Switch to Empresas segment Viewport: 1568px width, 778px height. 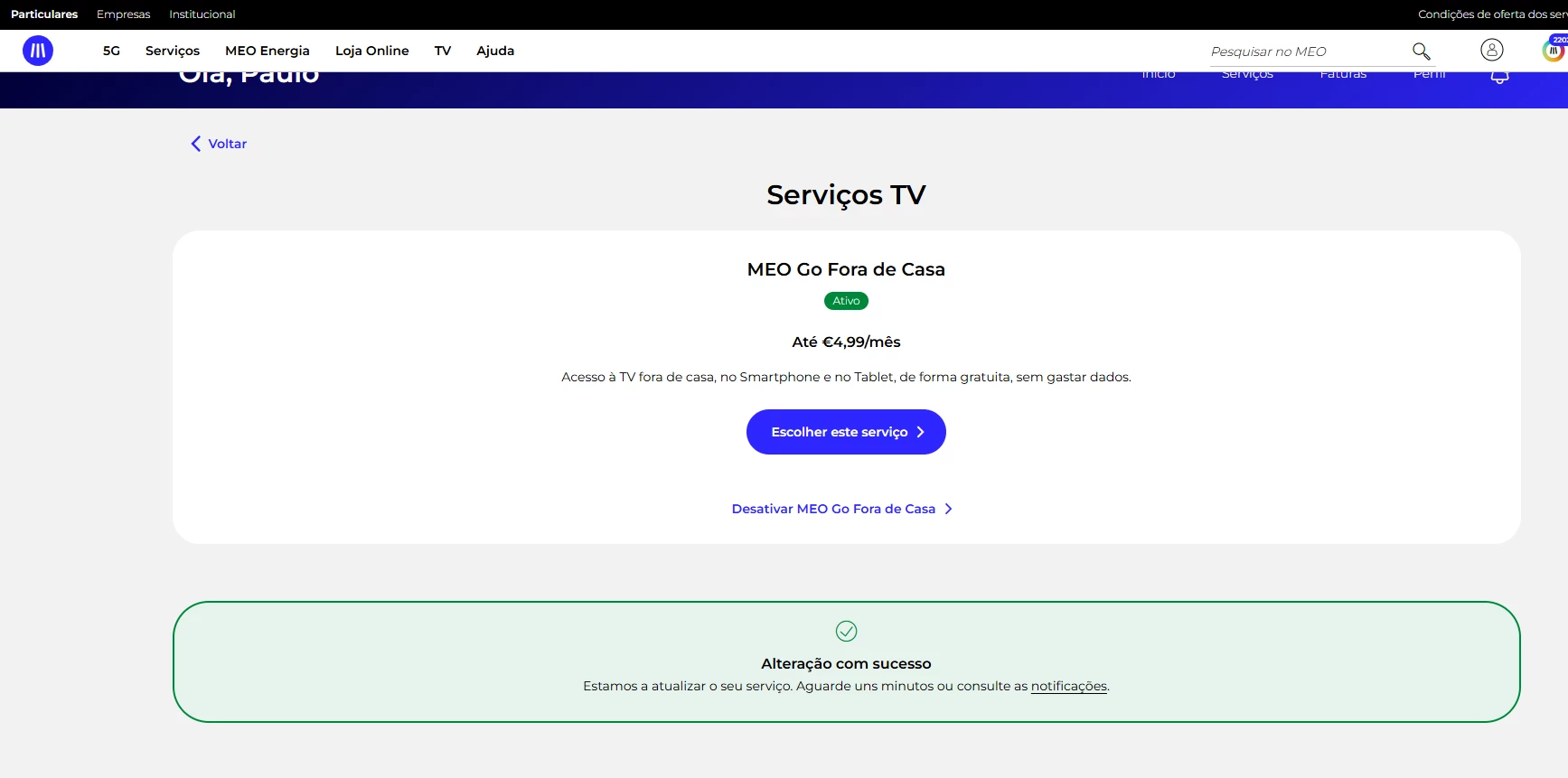[124, 14]
